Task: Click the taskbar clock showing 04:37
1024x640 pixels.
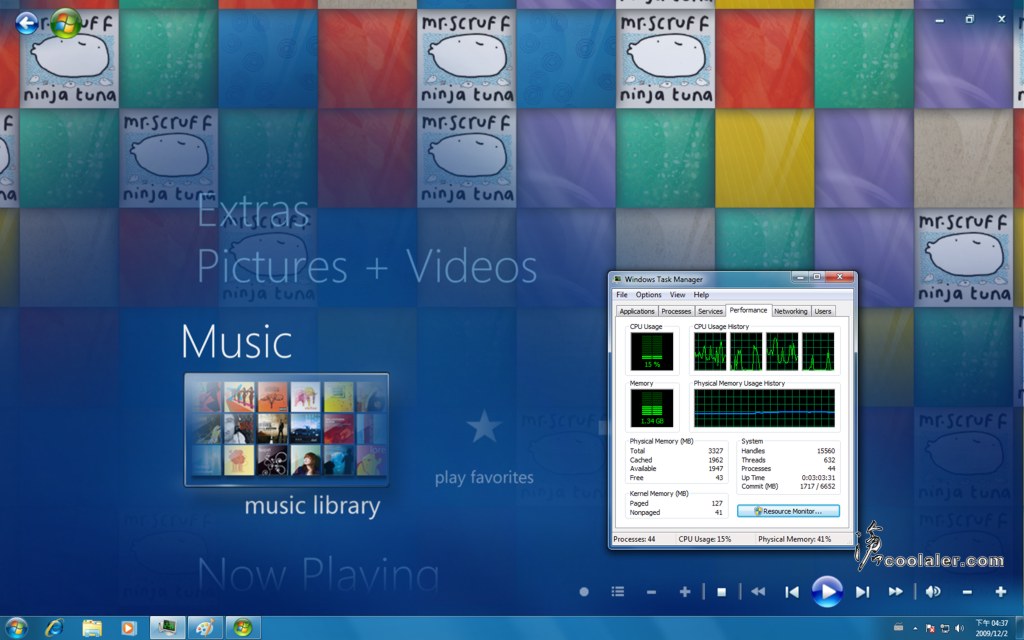Action: [x=991, y=628]
